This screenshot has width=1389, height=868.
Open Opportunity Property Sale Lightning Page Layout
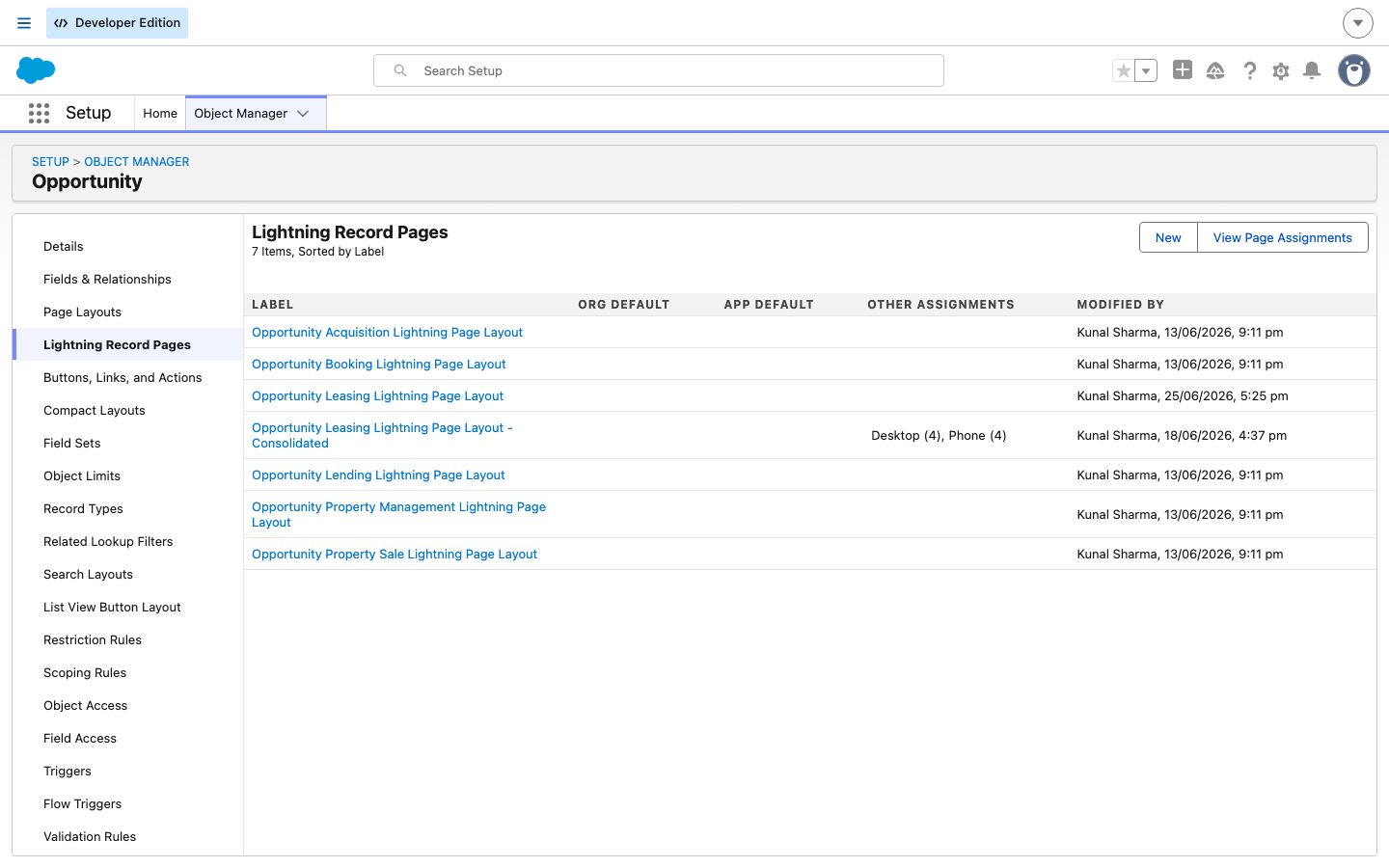pos(395,555)
